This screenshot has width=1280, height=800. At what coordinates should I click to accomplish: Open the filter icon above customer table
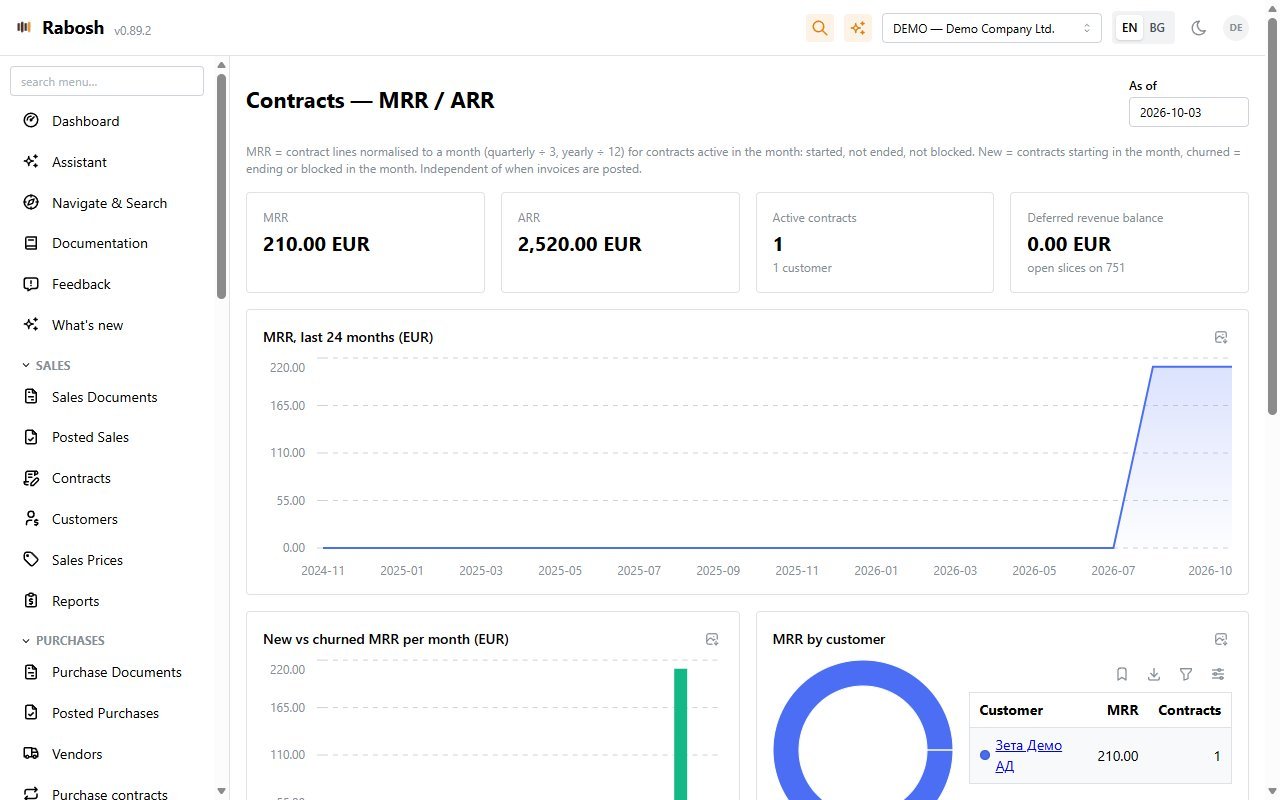[1186, 674]
